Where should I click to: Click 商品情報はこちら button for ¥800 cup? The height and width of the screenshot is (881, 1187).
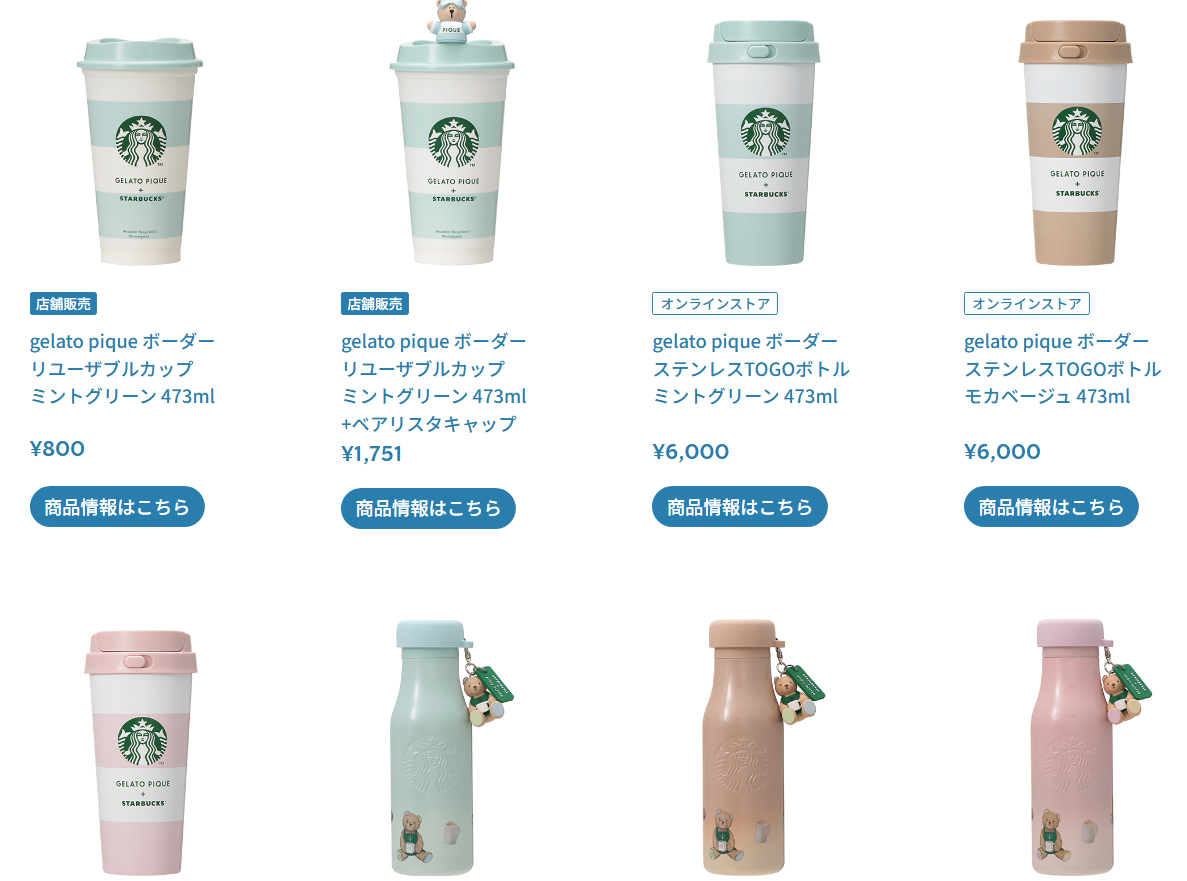tap(117, 506)
